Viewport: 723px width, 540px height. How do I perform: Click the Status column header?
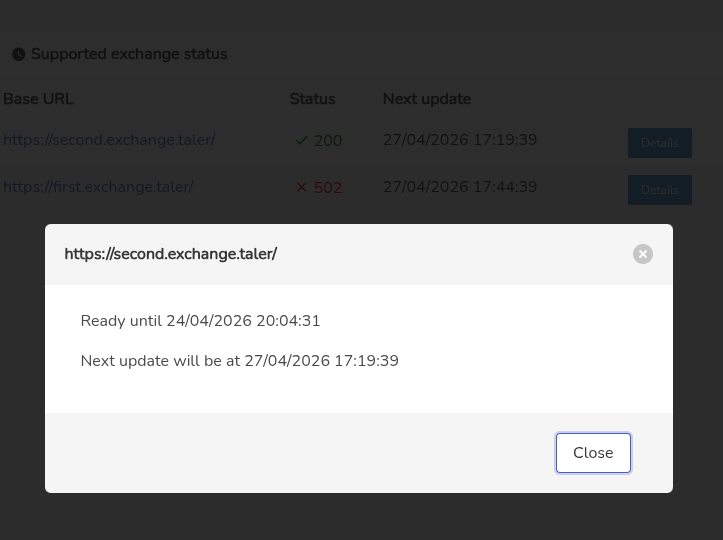pyautogui.click(x=312, y=99)
